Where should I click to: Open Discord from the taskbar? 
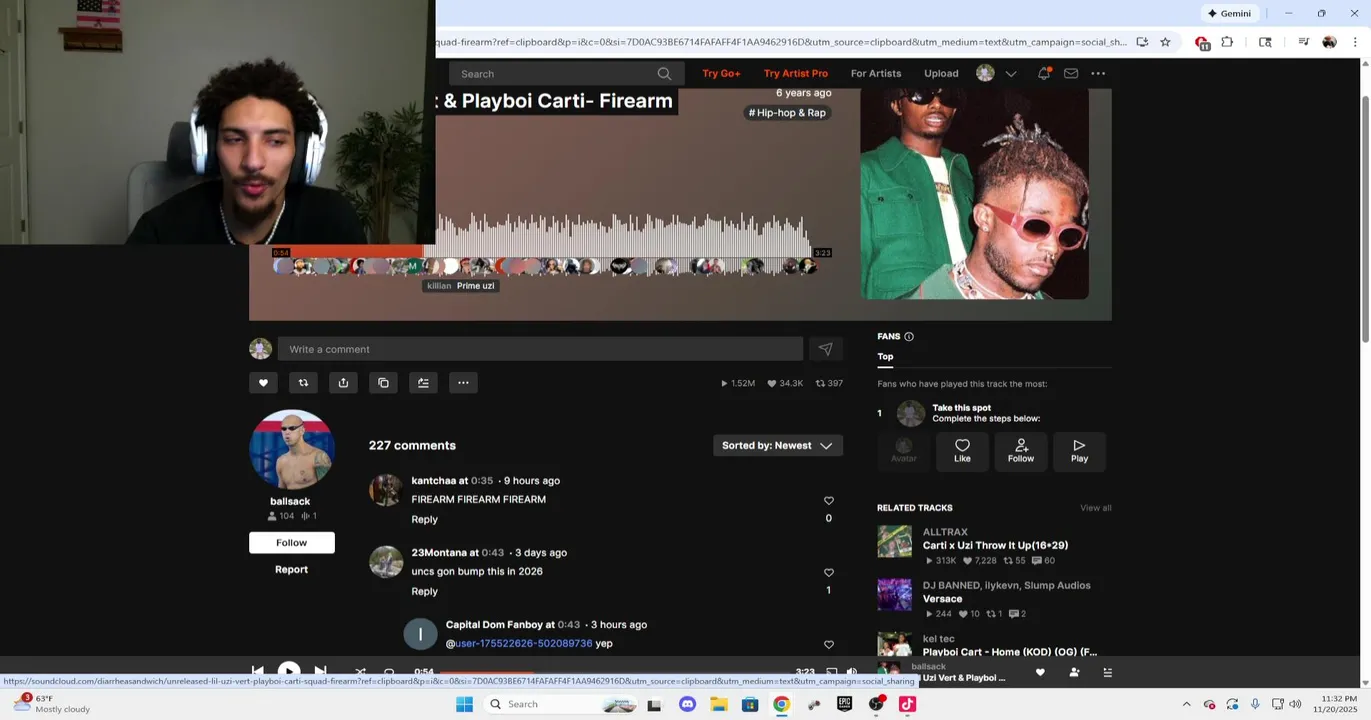click(x=687, y=704)
